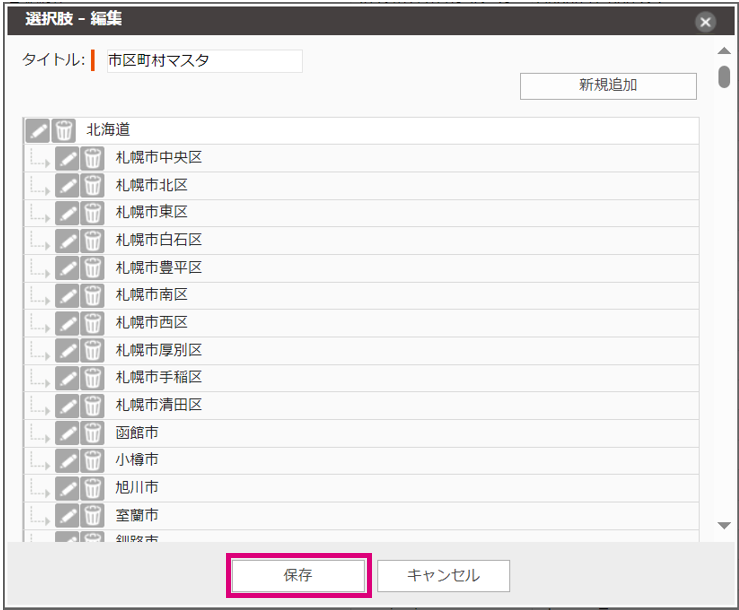The height and width of the screenshot is (610, 739).
Task: Select the 札幌市中央区 row text
Action: [x=159, y=157]
